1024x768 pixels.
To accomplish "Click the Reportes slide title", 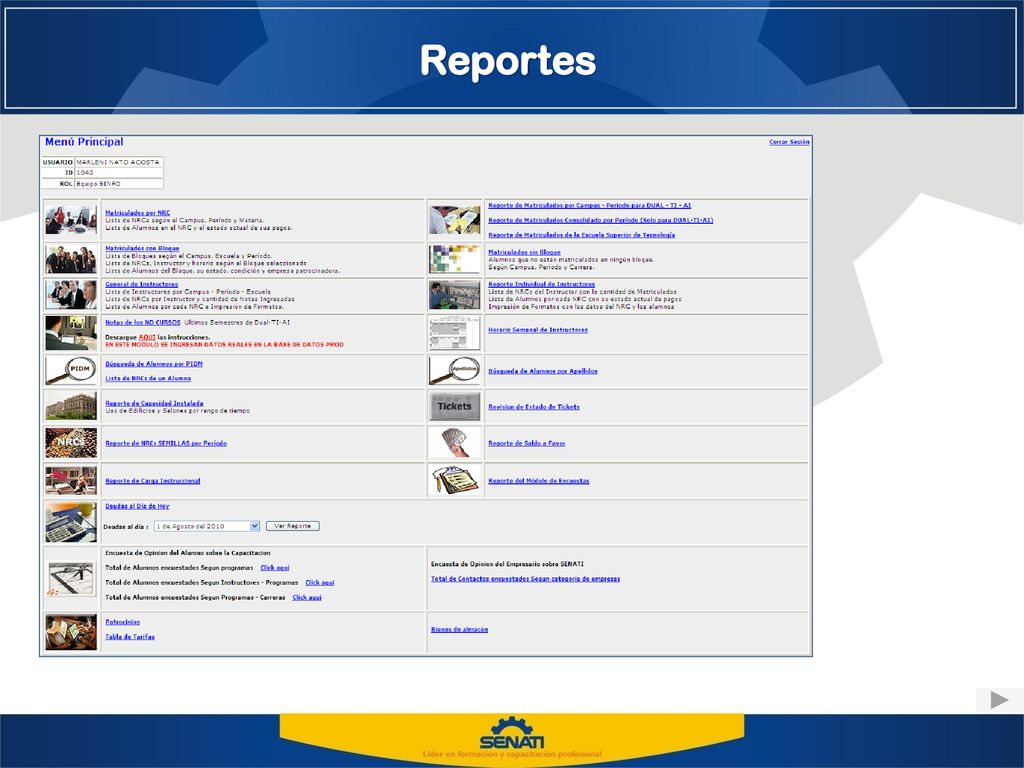I will (x=508, y=61).
